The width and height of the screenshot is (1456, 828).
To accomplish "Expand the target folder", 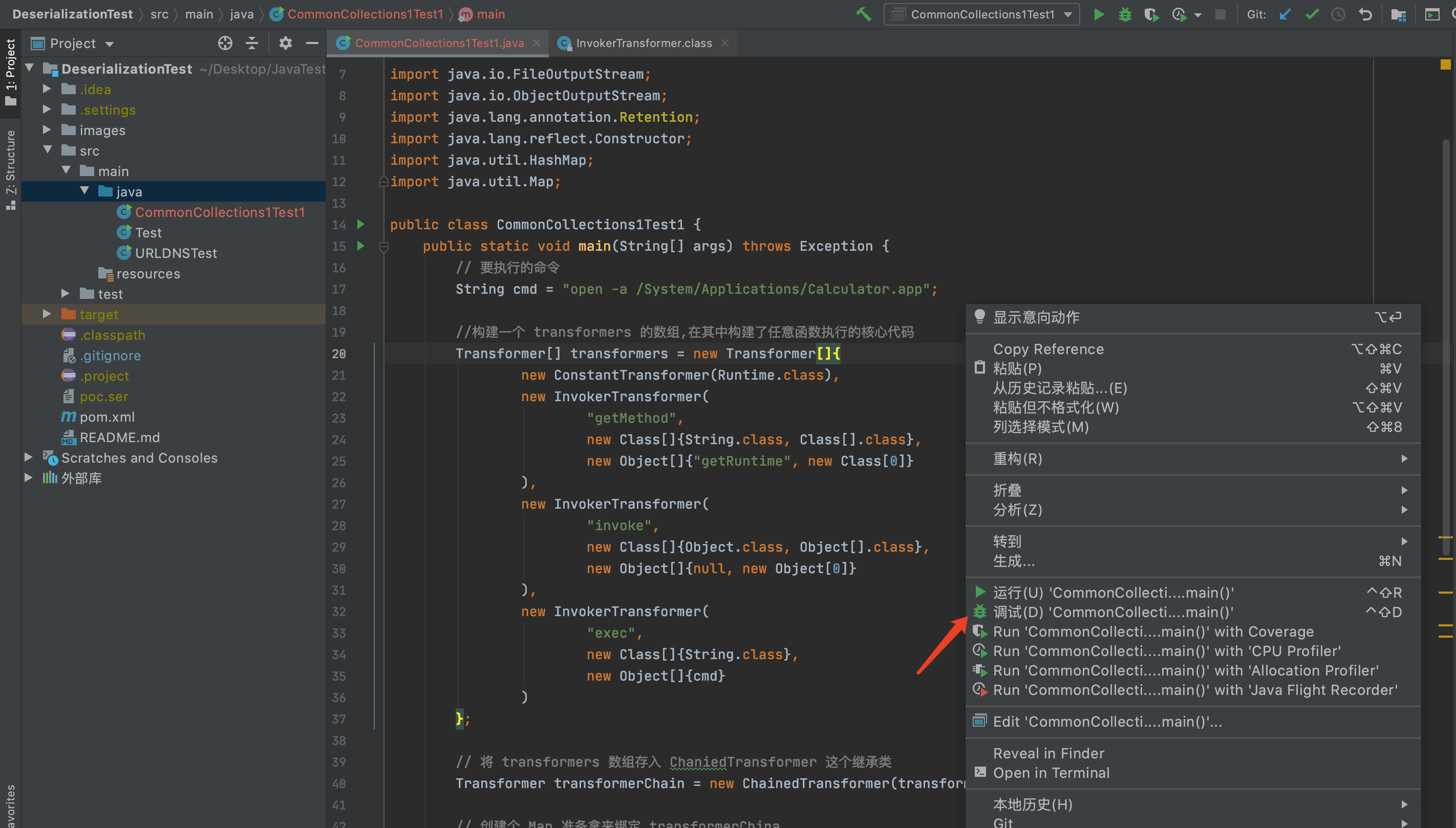I will (x=47, y=314).
